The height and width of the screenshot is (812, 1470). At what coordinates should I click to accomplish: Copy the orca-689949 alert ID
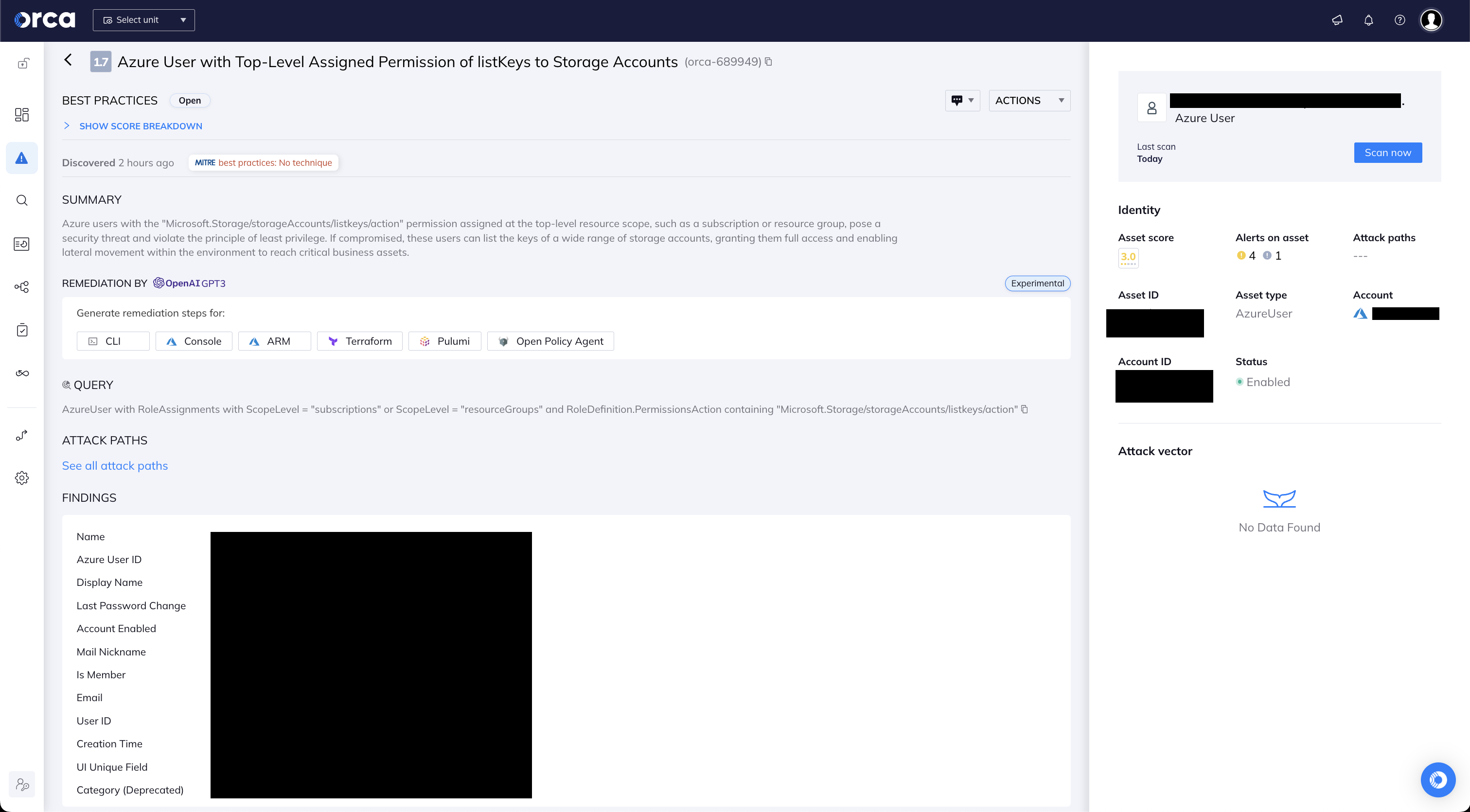click(768, 62)
